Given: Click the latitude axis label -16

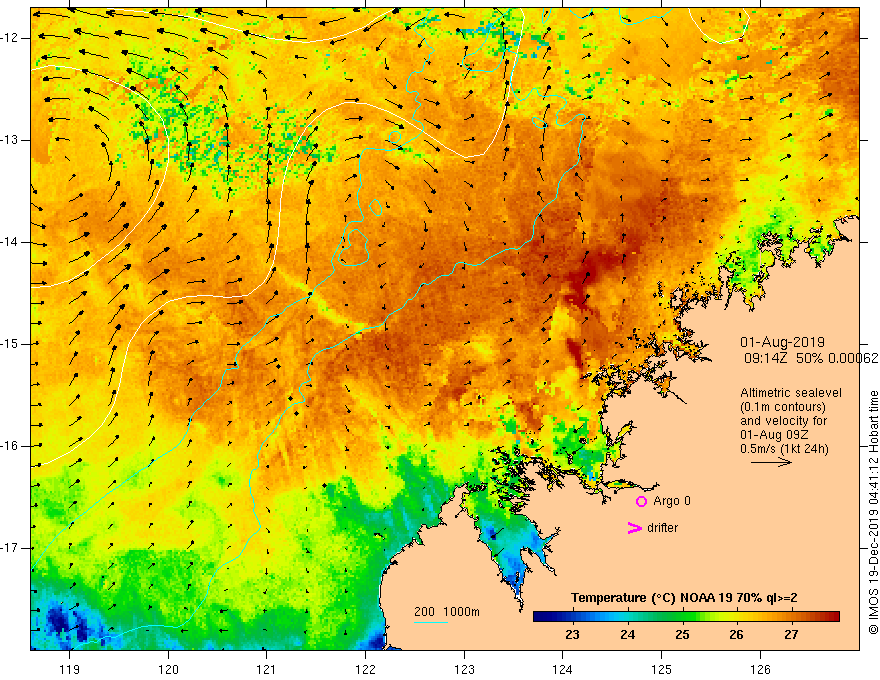Looking at the screenshot, I should [x=10, y=446].
